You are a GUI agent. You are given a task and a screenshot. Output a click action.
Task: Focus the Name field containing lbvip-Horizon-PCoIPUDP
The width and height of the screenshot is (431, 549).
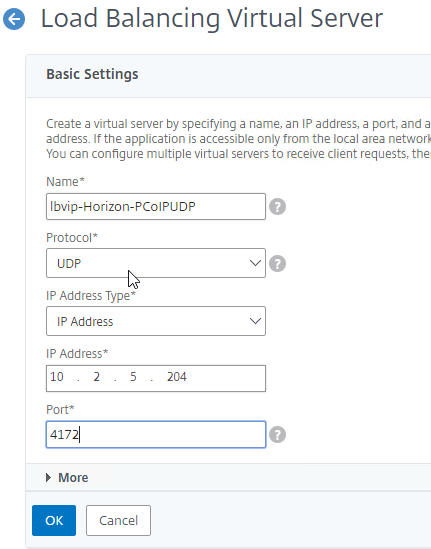click(x=156, y=207)
